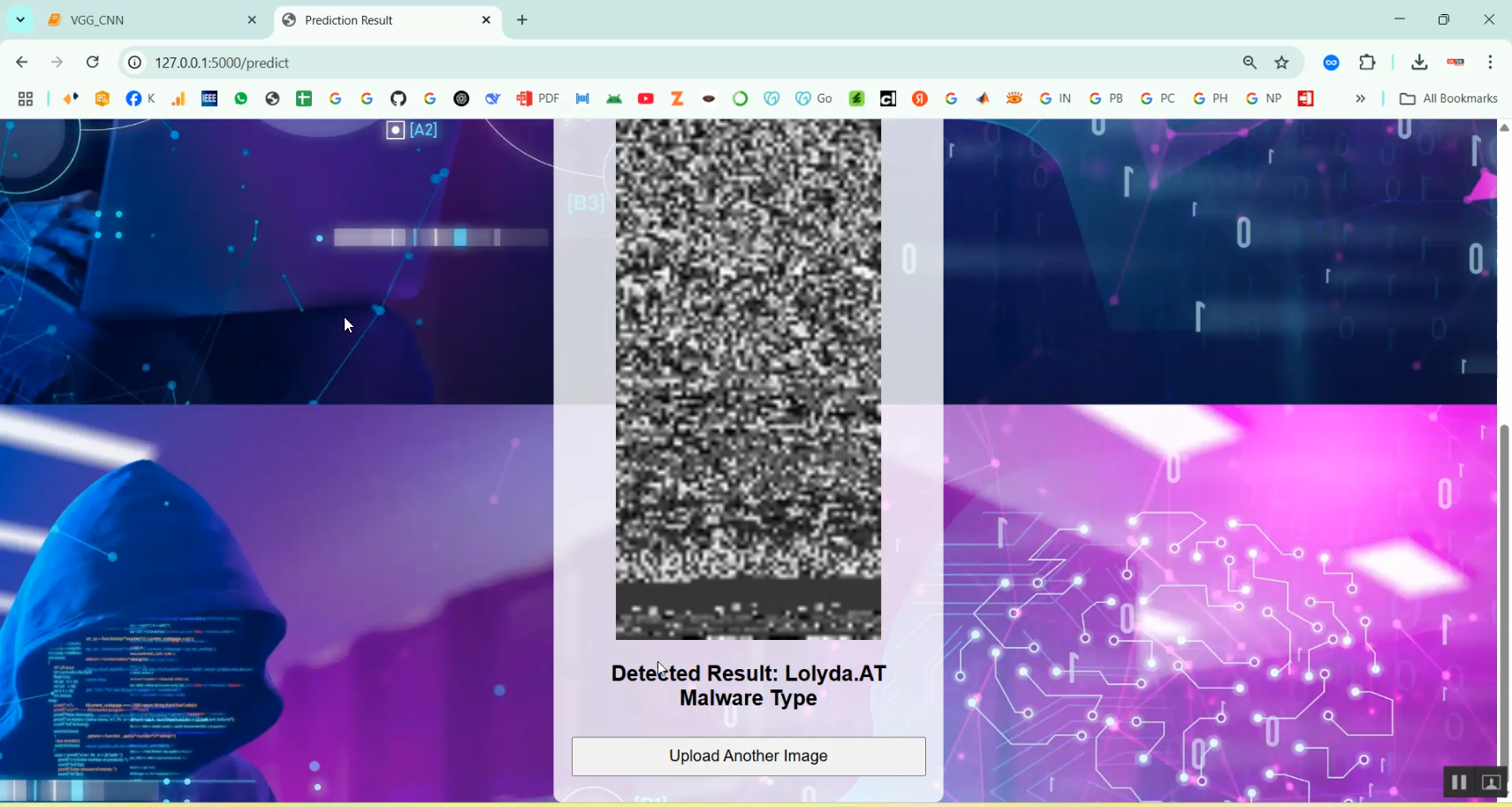
Task: Click the Upload Another Image button
Action: (x=747, y=756)
